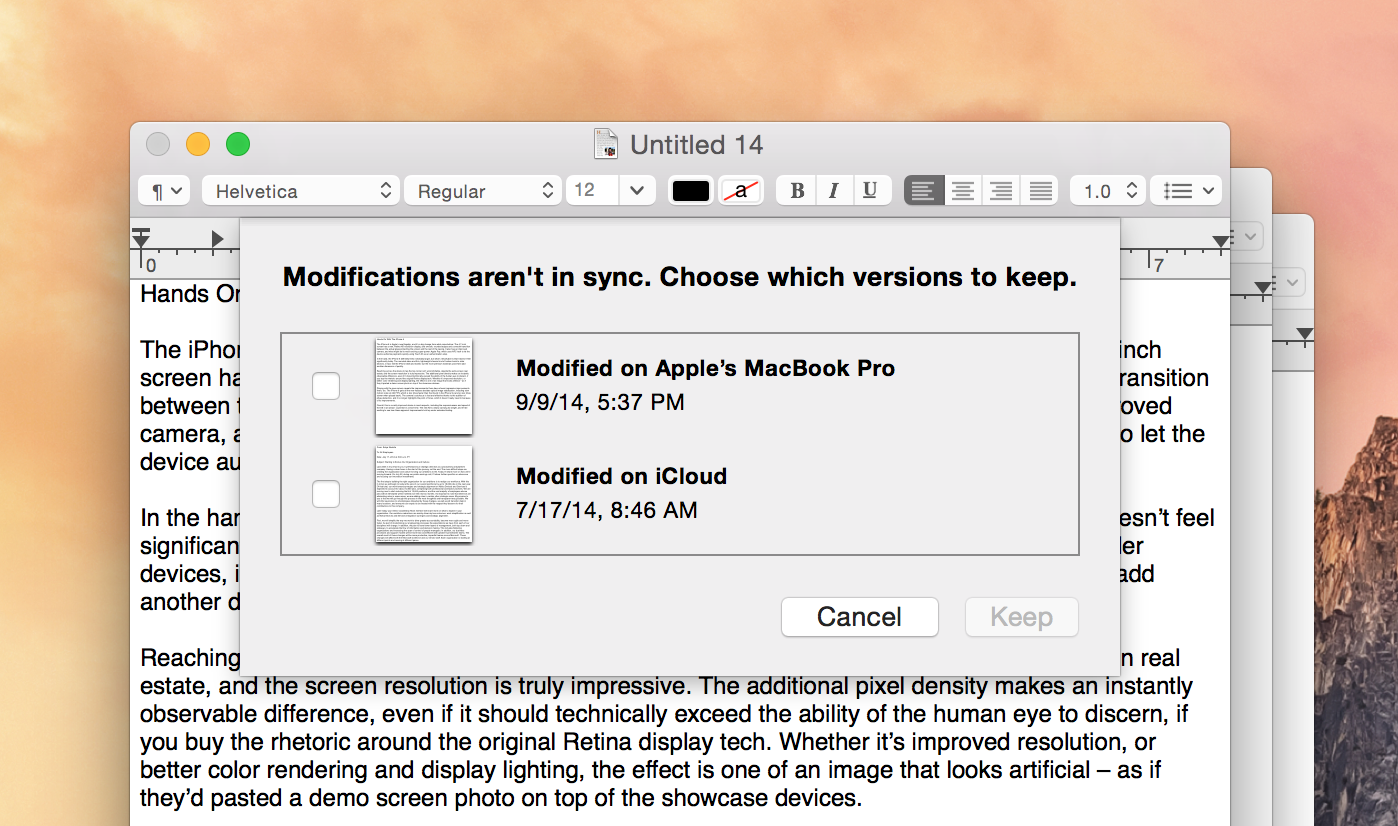Toggle bold formatting in the toolbar
The height and width of the screenshot is (826, 1398).
(797, 190)
